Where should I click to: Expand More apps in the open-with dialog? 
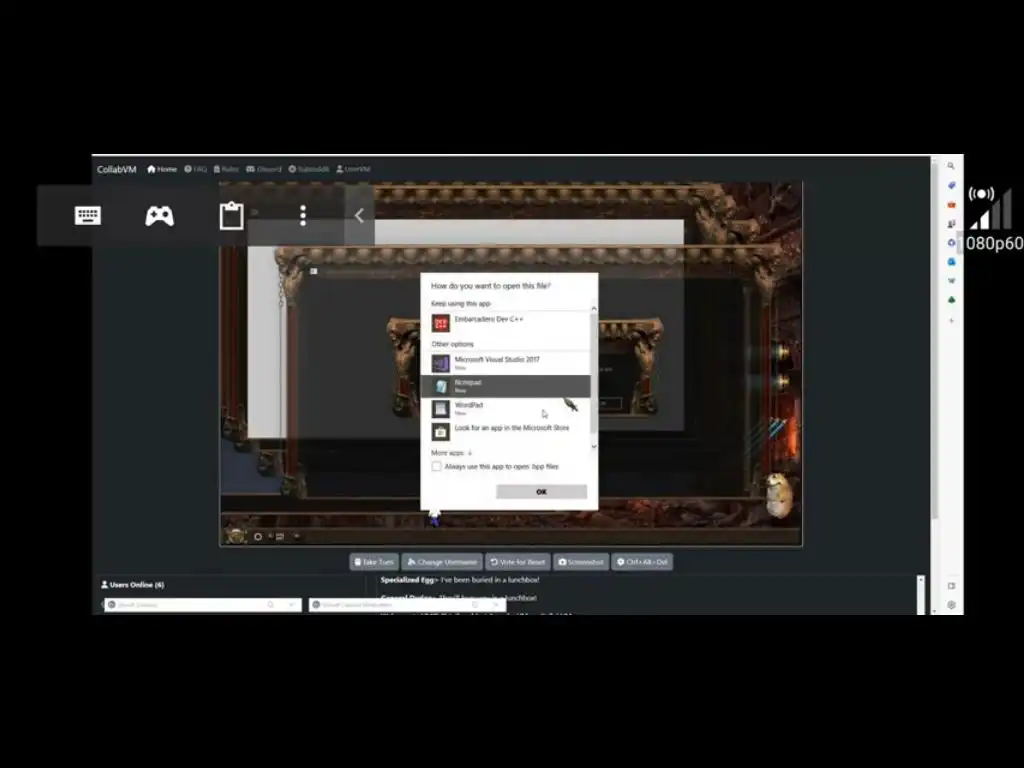(x=451, y=453)
